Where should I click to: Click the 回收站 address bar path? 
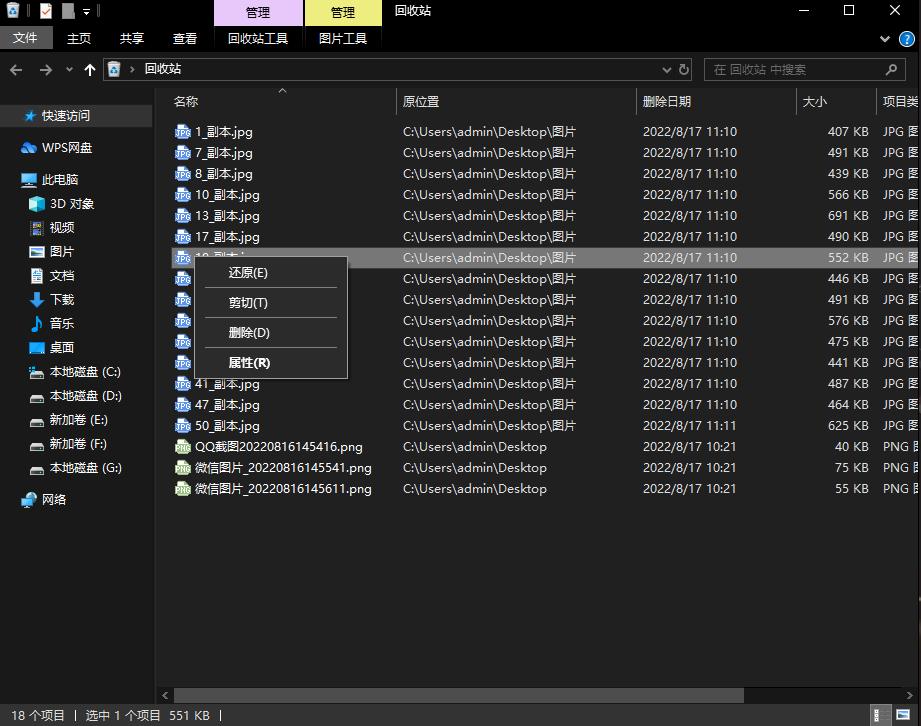[x=163, y=69]
